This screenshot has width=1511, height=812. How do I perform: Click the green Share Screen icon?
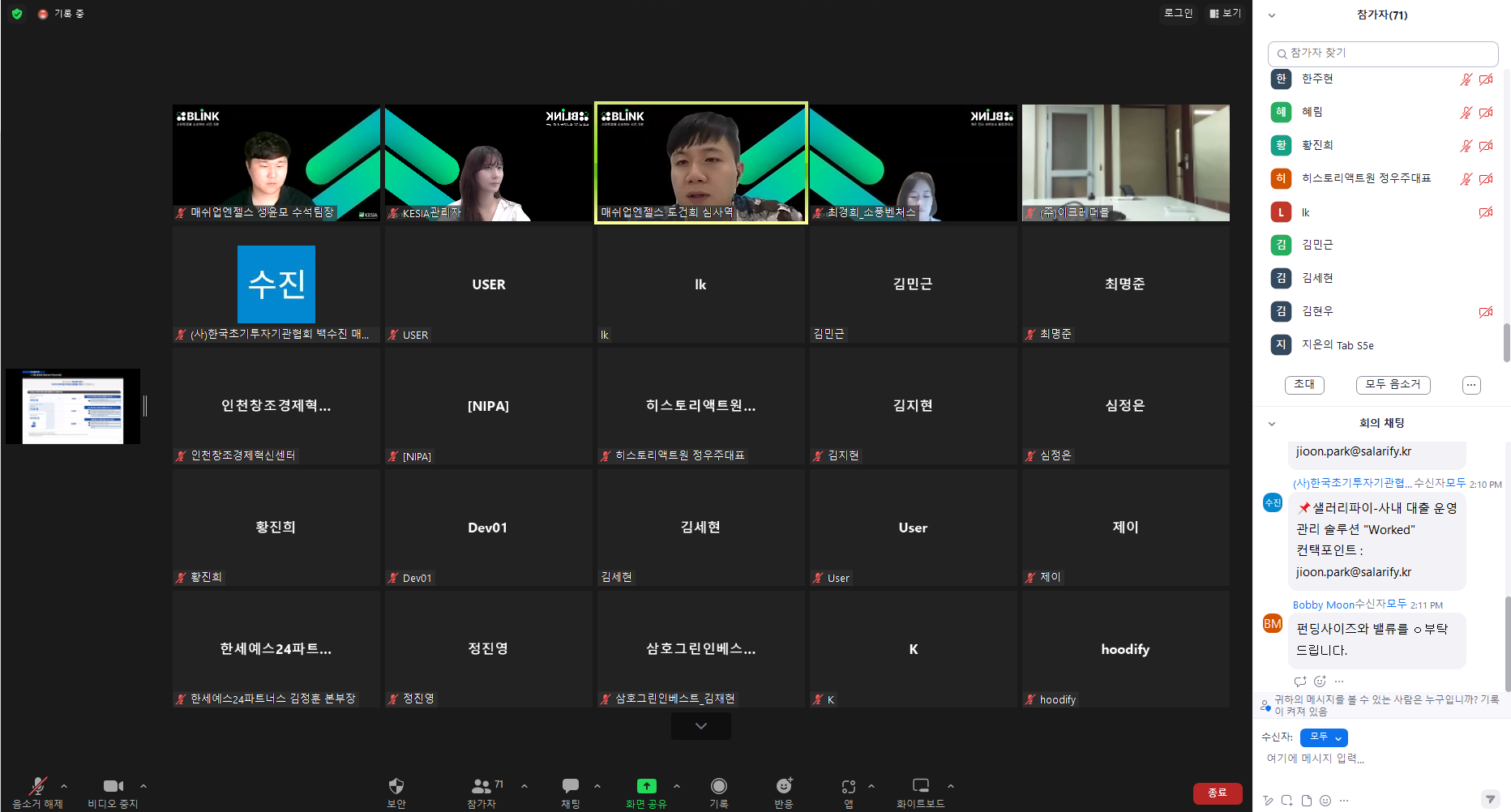[646, 787]
